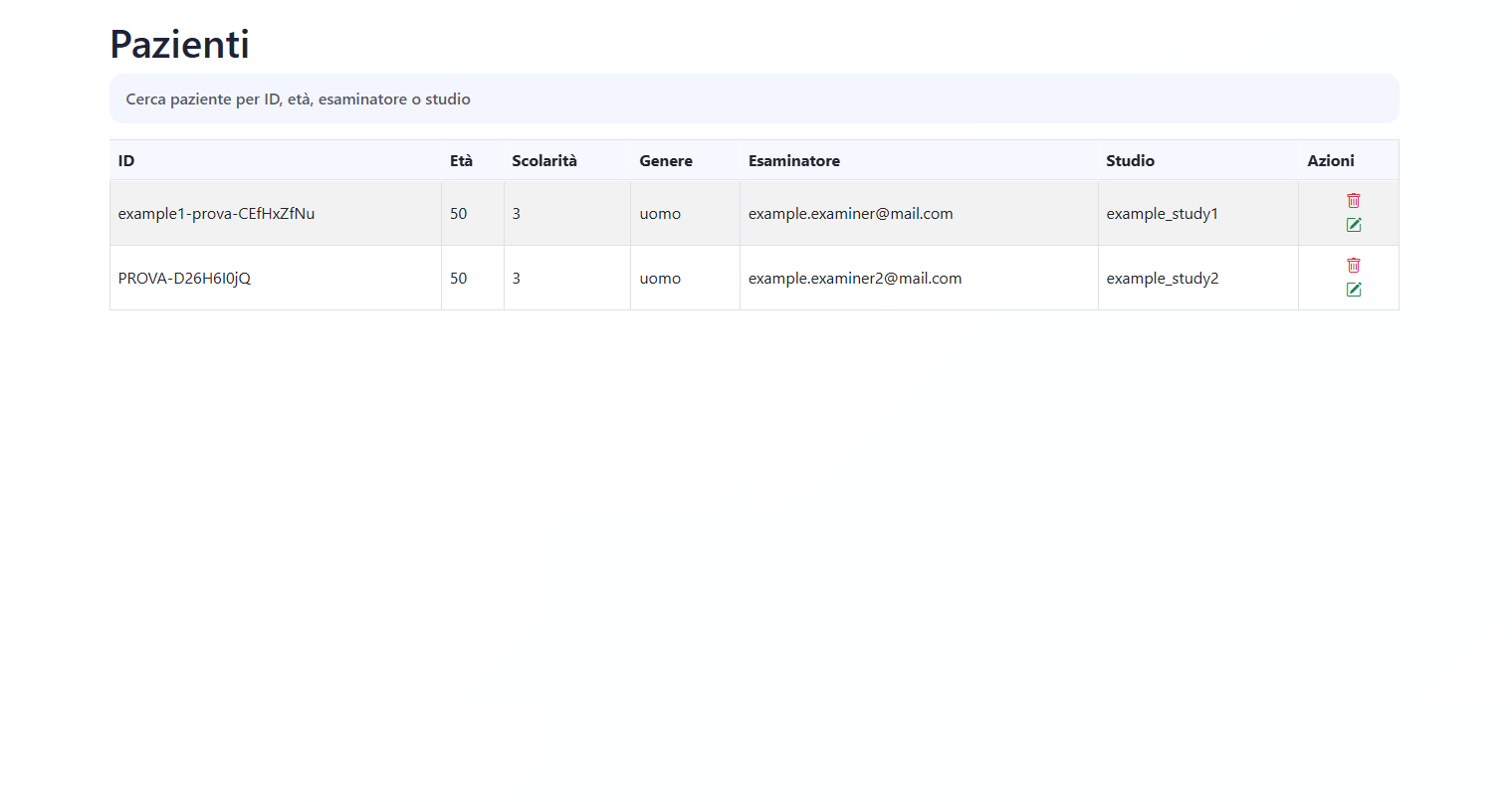Select the PROVA-D26H6I0jQ ID cell

pyautogui.click(x=184, y=279)
